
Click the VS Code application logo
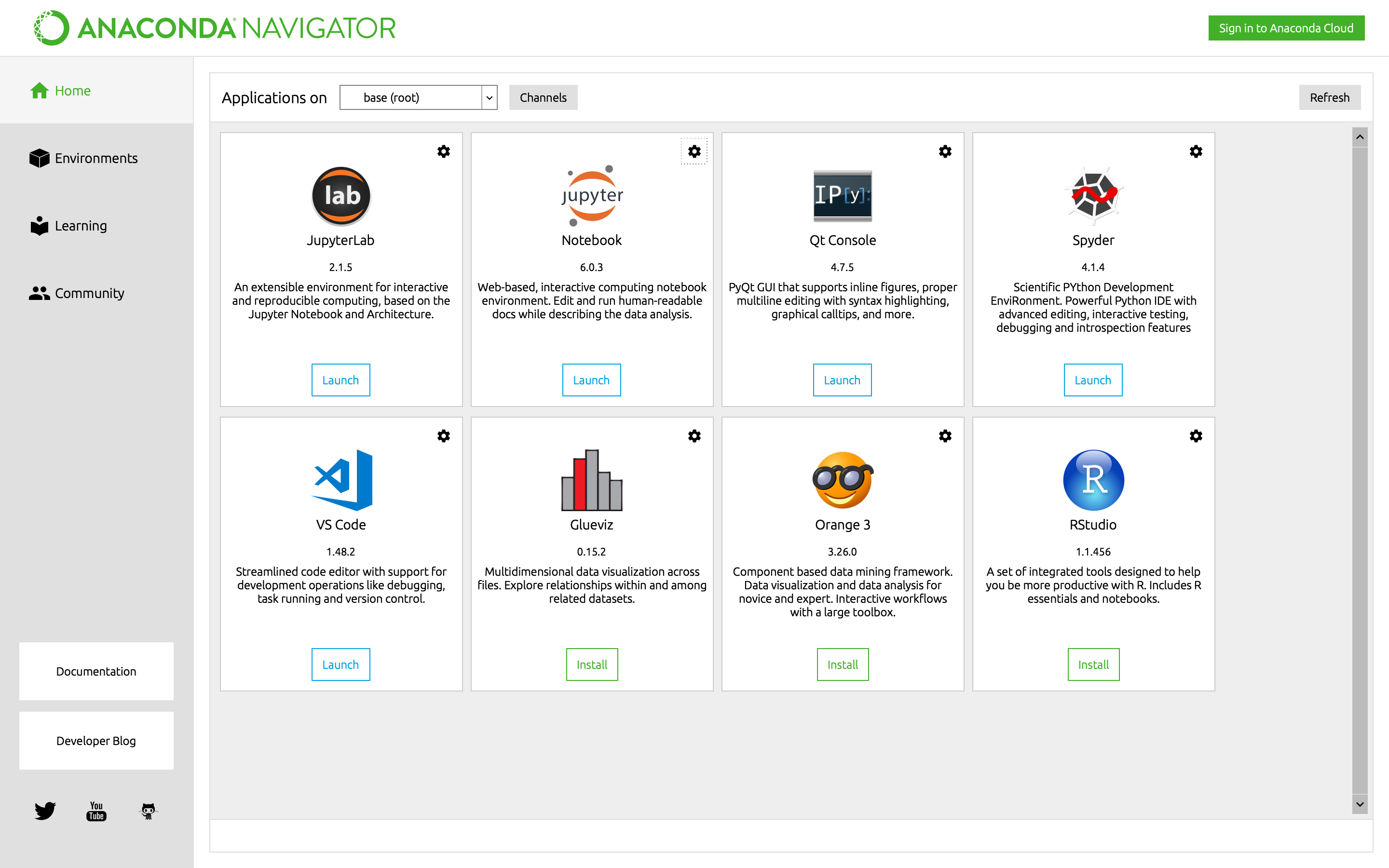click(x=341, y=480)
